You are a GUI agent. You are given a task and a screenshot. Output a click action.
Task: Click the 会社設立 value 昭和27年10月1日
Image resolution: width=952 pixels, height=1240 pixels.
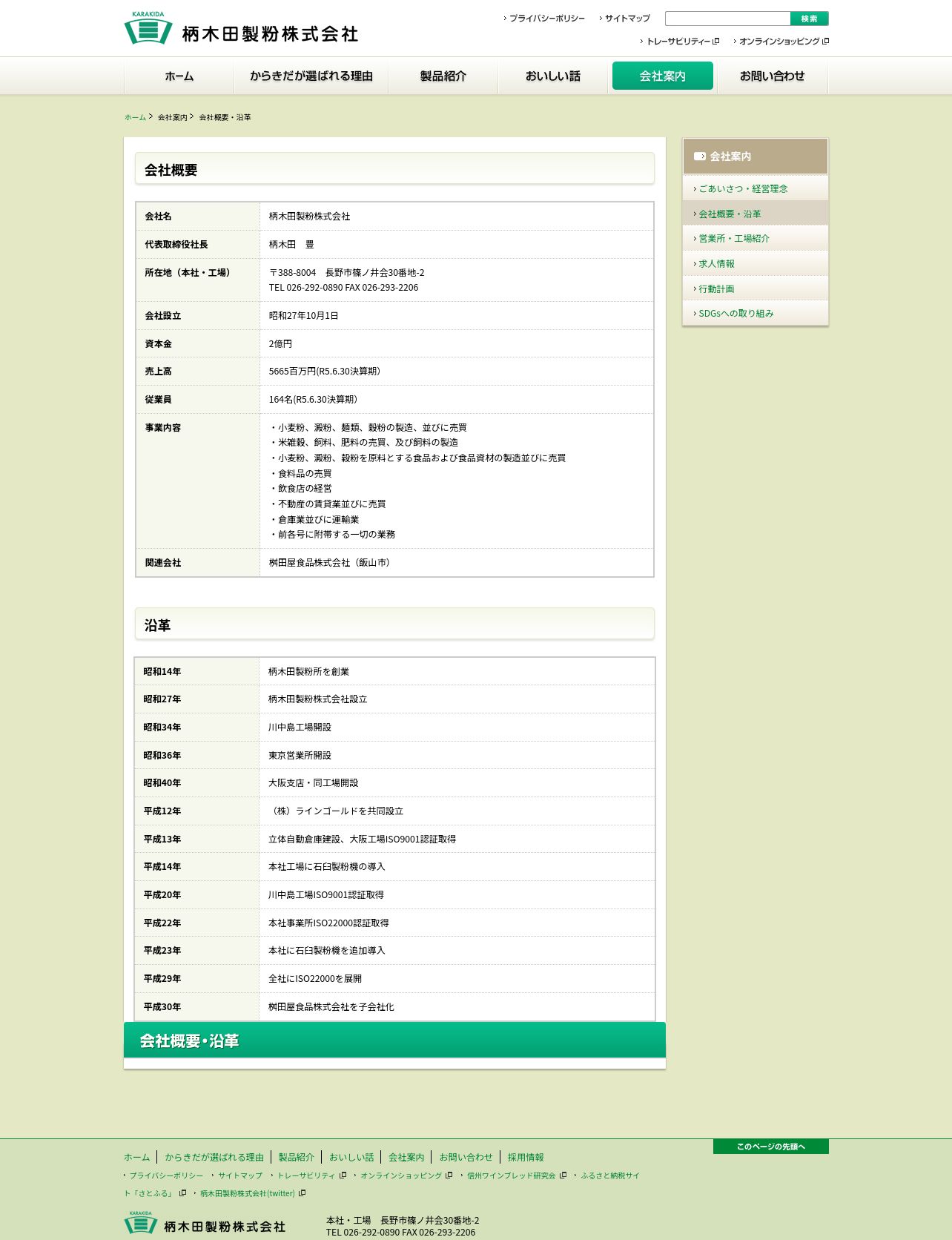tap(303, 316)
